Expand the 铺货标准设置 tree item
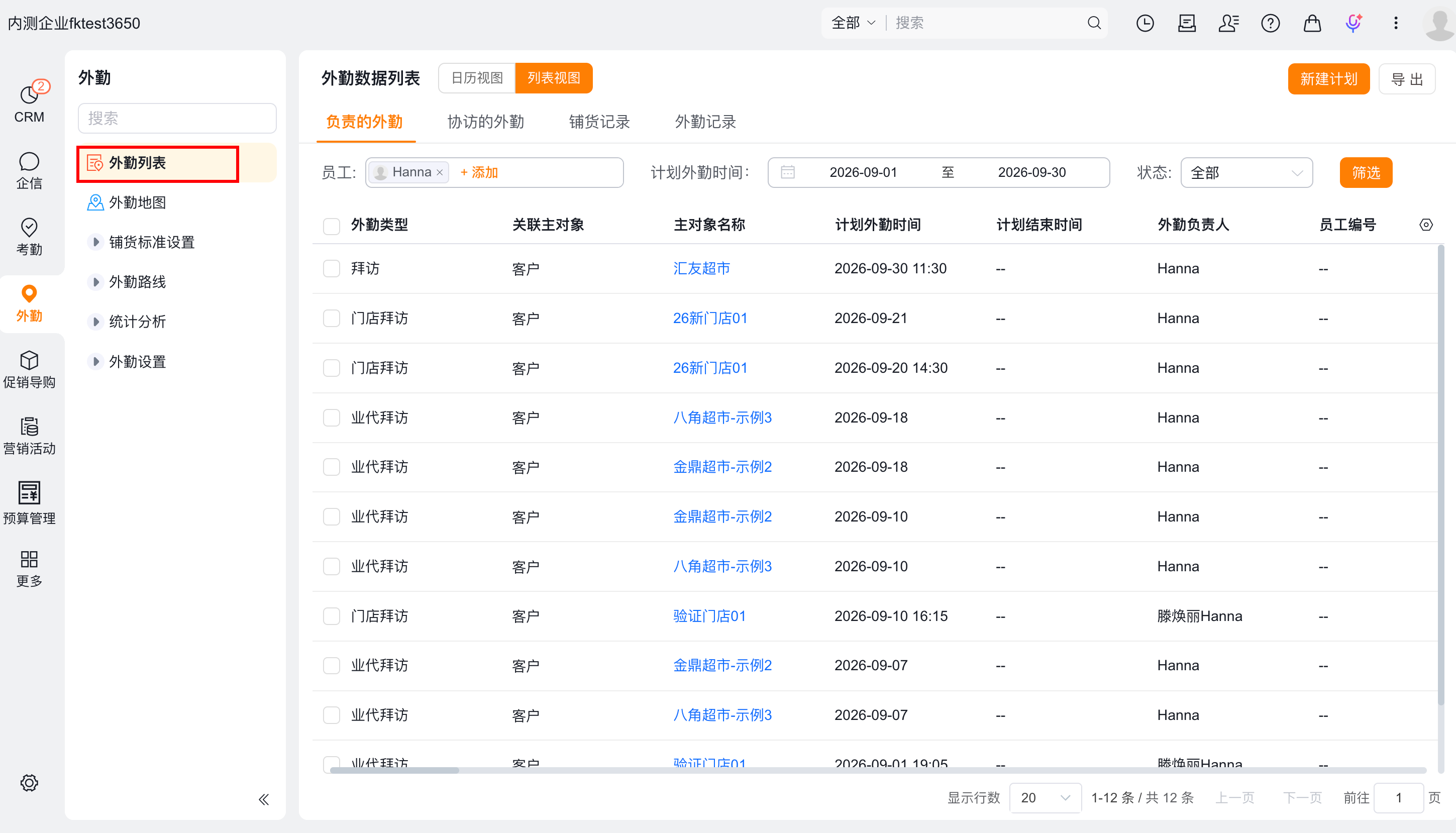 click(95, 242)
